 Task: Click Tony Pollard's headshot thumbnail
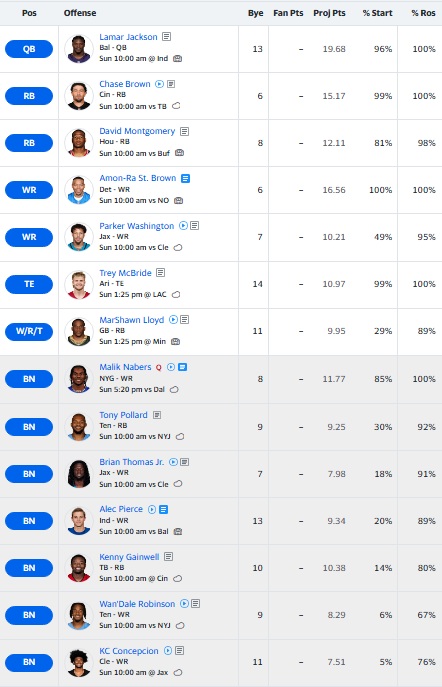[79, 427]
